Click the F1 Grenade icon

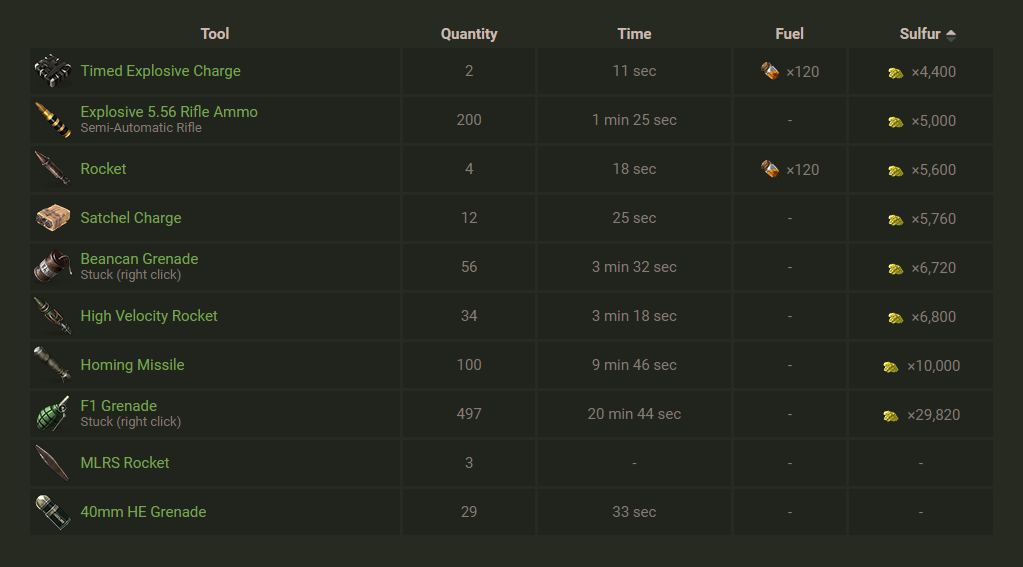[52, 414]
